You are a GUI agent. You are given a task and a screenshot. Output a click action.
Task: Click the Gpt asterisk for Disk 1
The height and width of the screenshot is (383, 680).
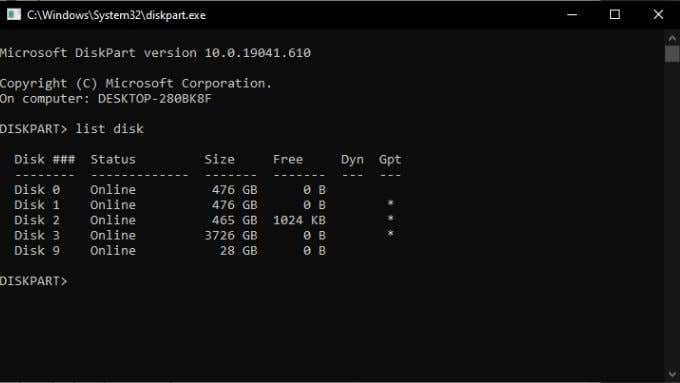(390, 203)
